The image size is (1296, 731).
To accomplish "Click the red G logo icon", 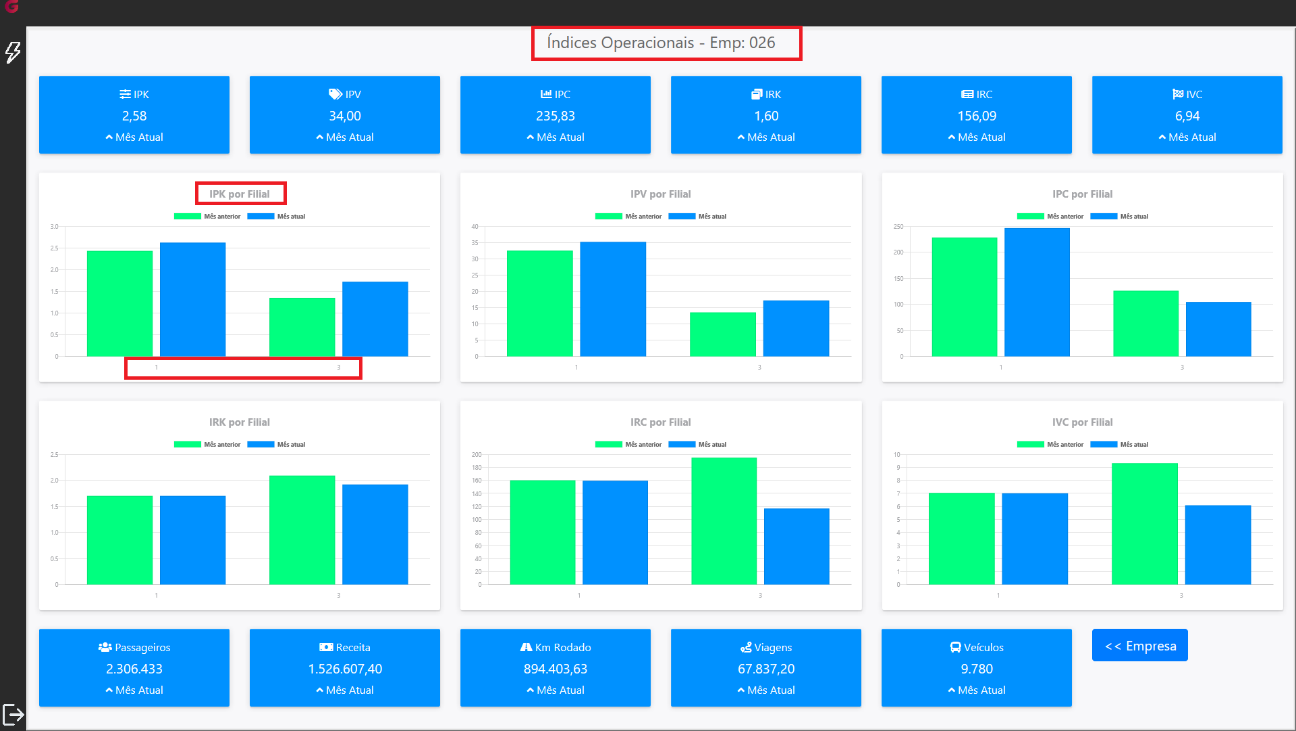I will 11,6.
